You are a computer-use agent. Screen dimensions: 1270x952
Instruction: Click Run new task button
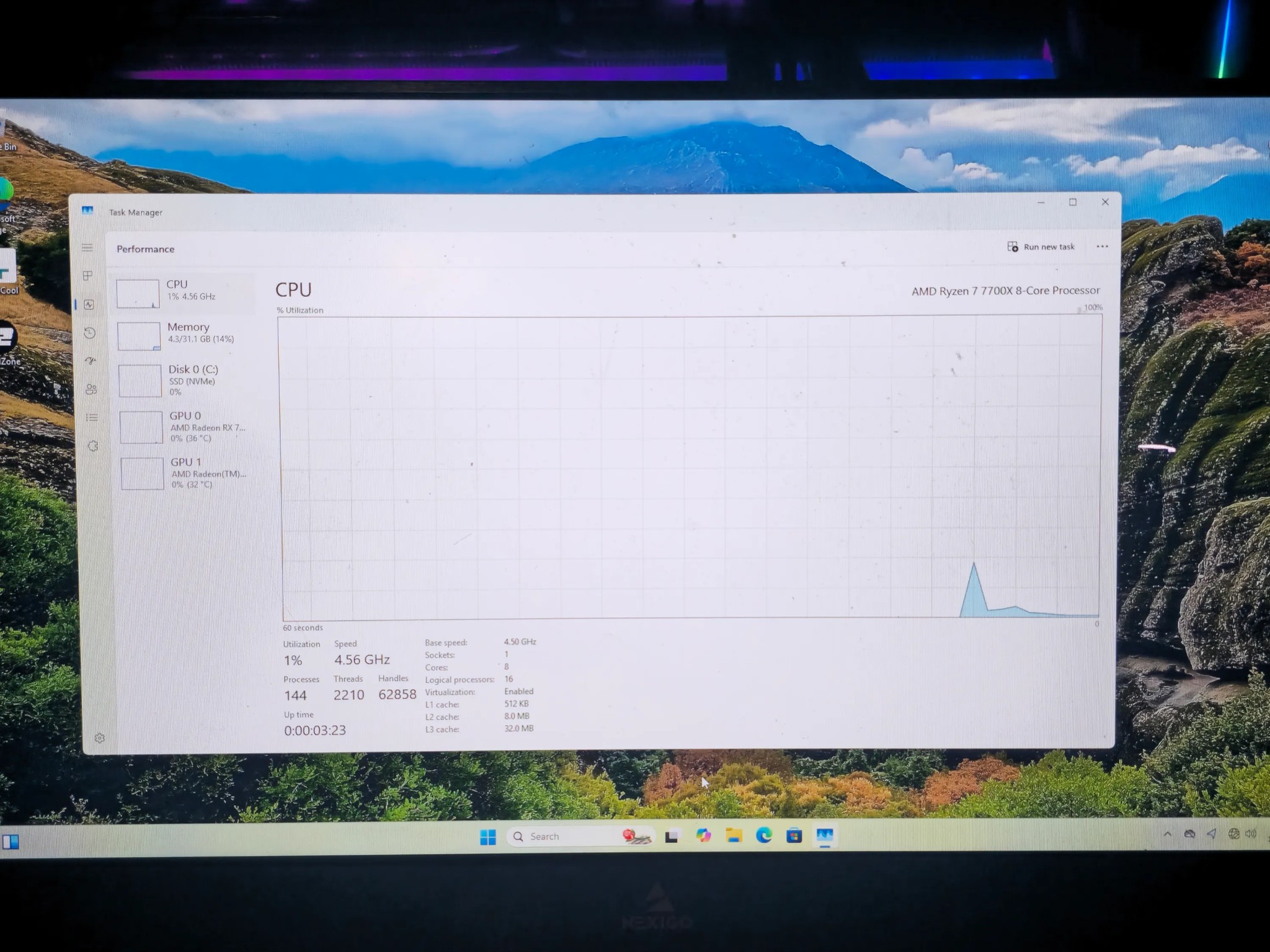coord(1041,247)
